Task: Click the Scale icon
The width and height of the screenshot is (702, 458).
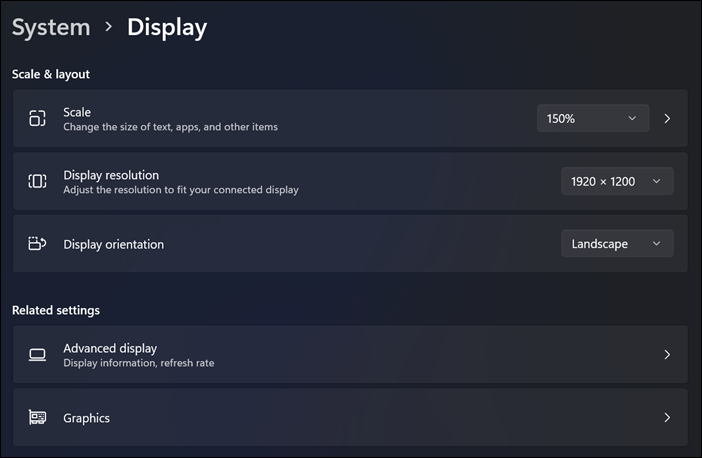Action: pos(37,119)
